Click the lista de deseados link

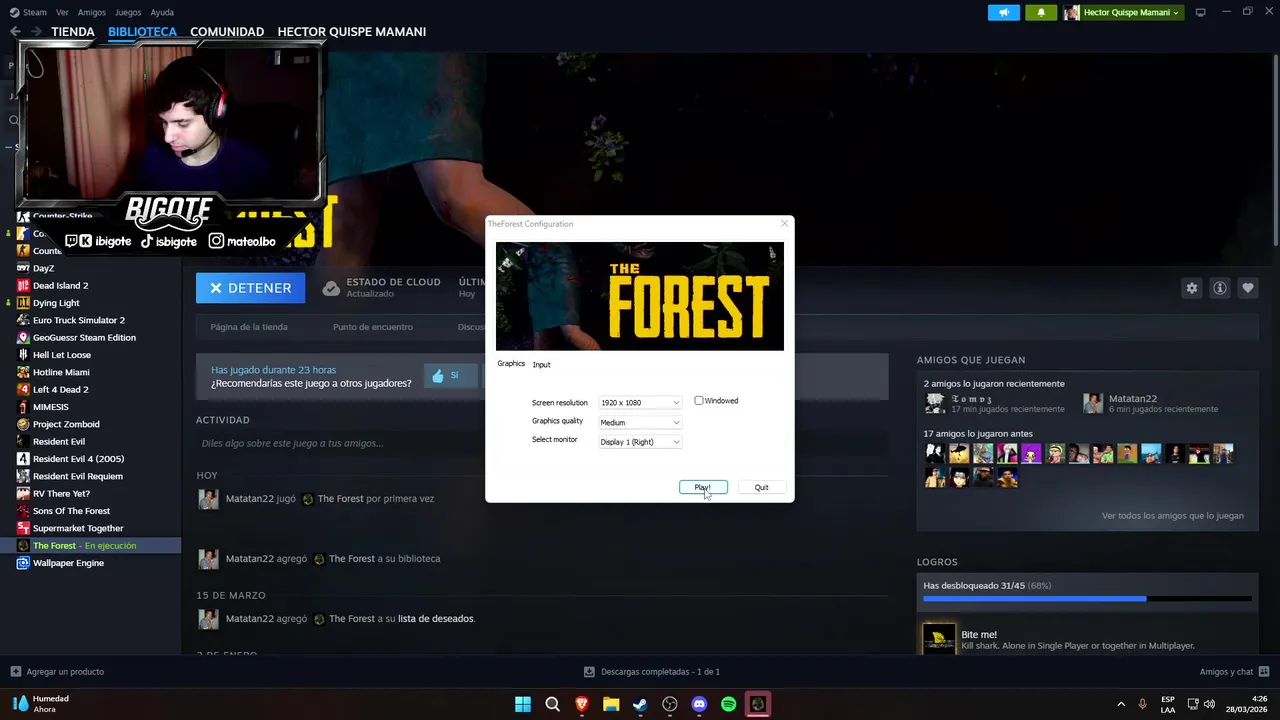436,619
